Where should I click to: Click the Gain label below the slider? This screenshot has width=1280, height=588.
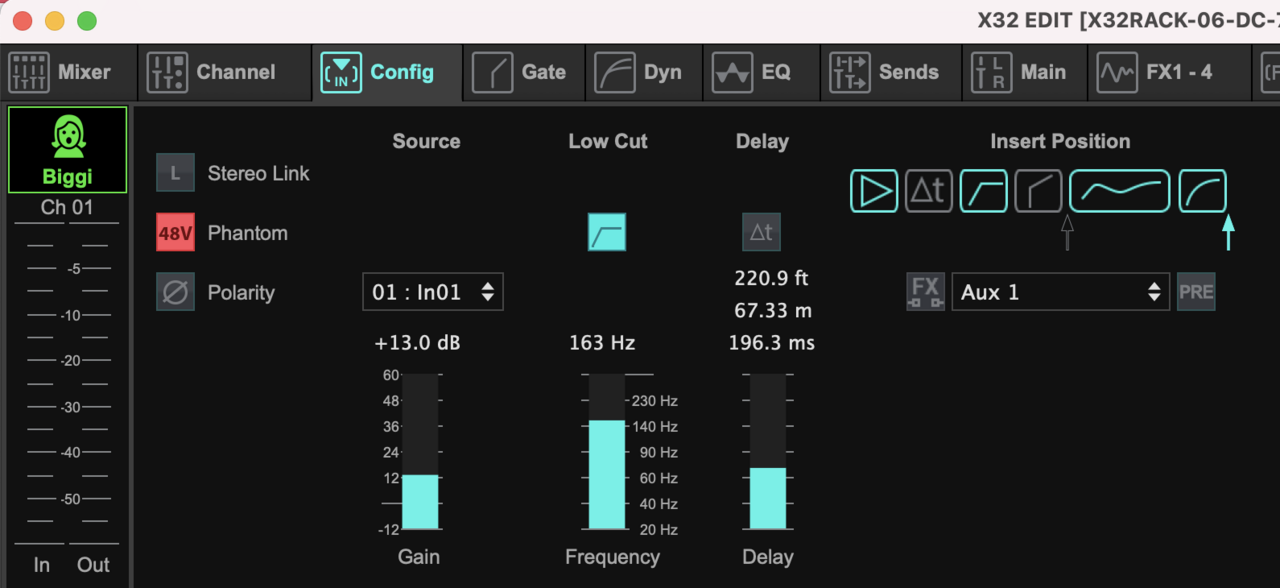click(x=419, y=557)
